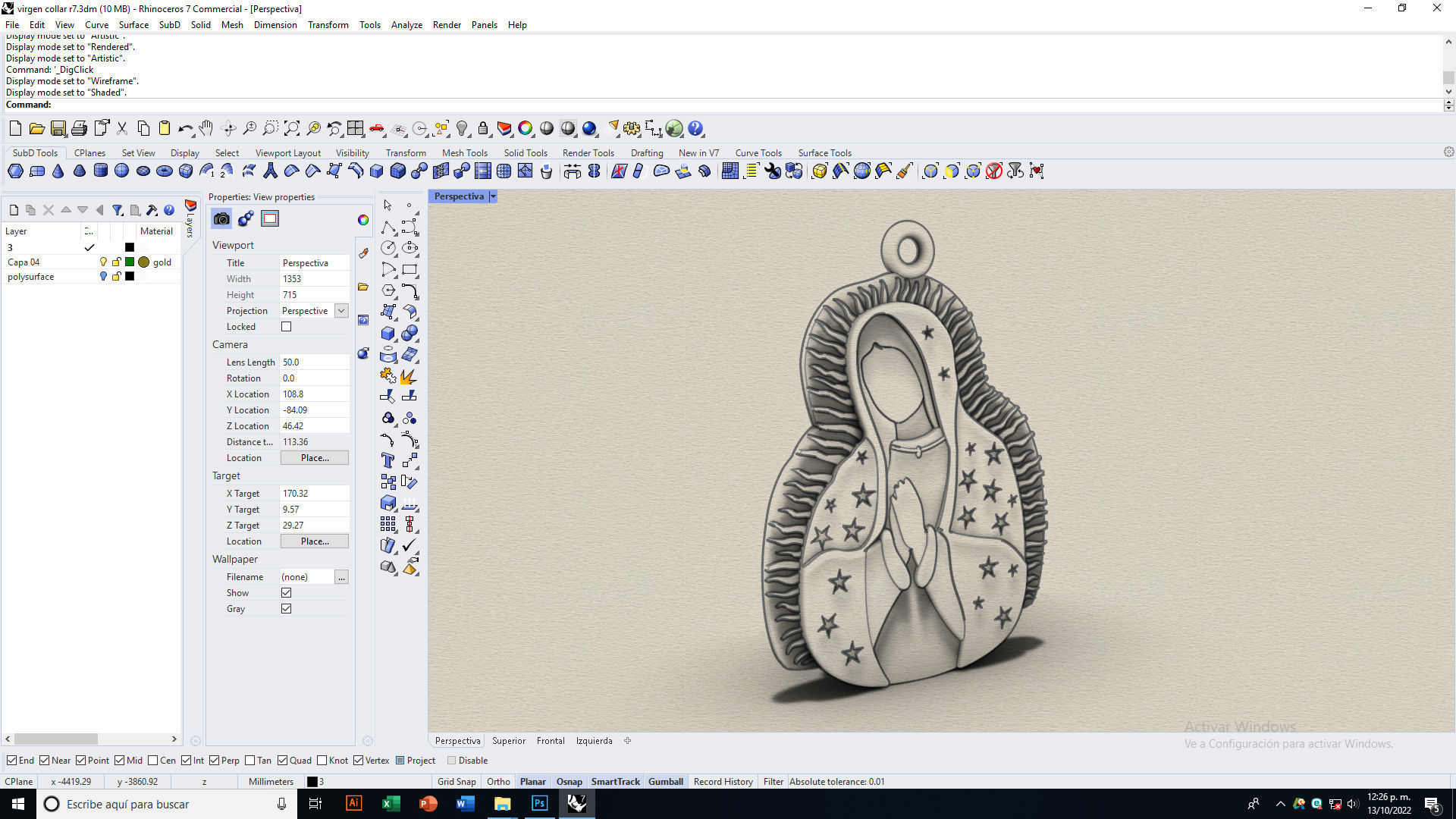Open the Perspectiva viewport title dropdown arrow
1456x819 pixels.
(493, 196)
